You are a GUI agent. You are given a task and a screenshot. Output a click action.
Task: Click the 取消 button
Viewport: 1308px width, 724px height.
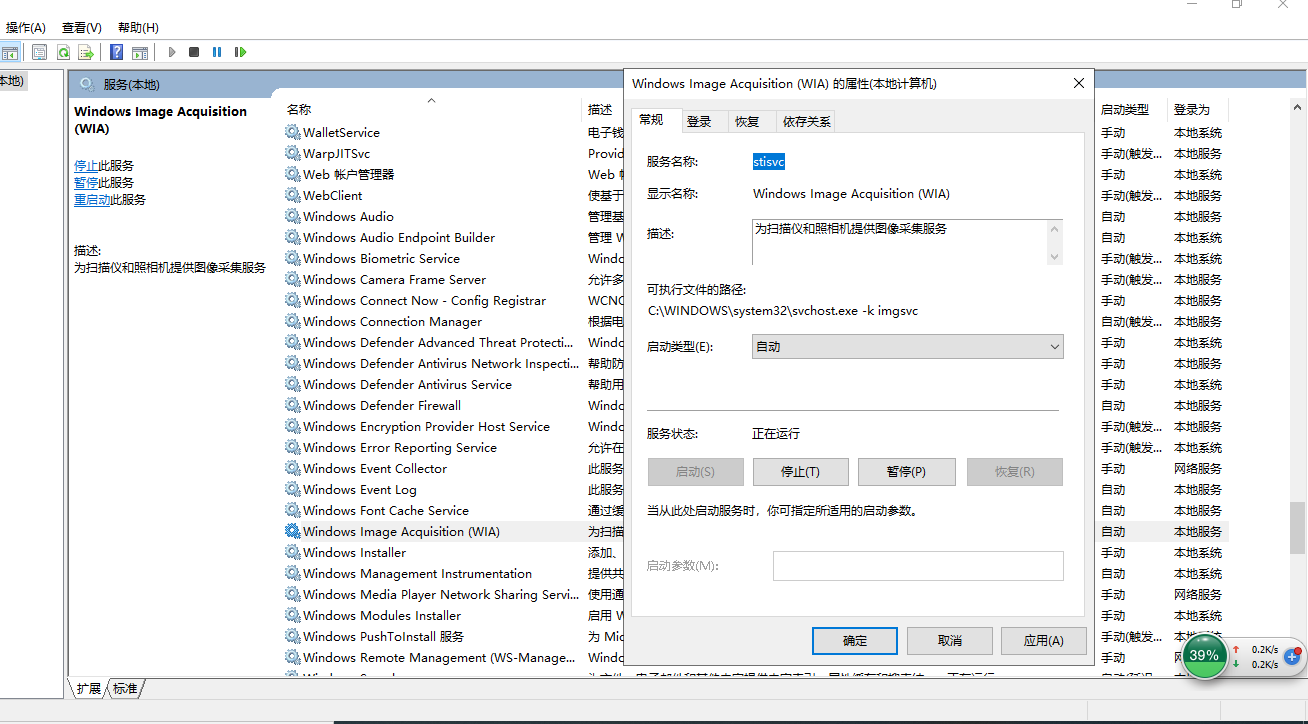point(950,640)
